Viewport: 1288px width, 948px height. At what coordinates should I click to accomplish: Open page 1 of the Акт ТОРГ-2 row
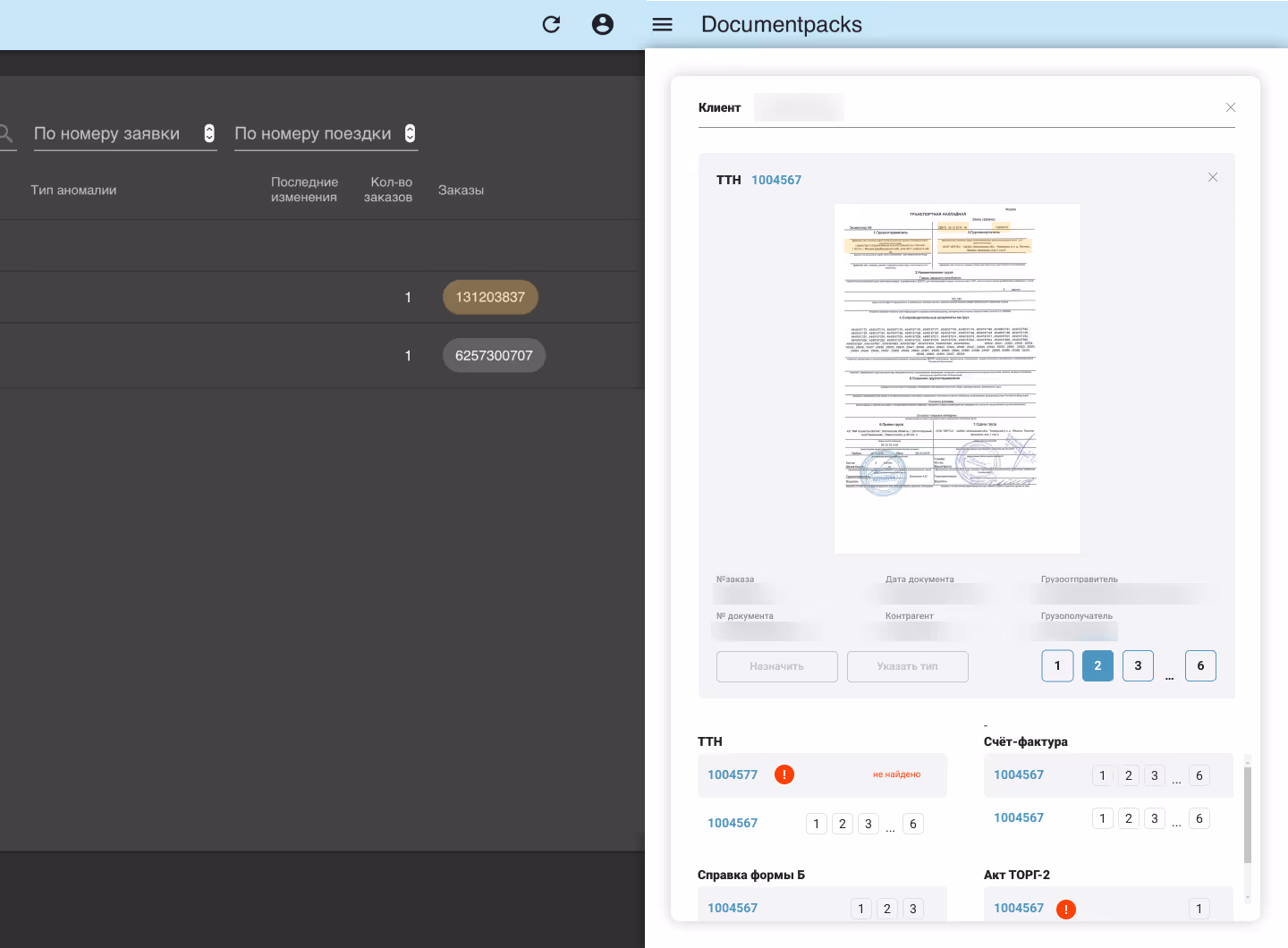[1199, 909]
